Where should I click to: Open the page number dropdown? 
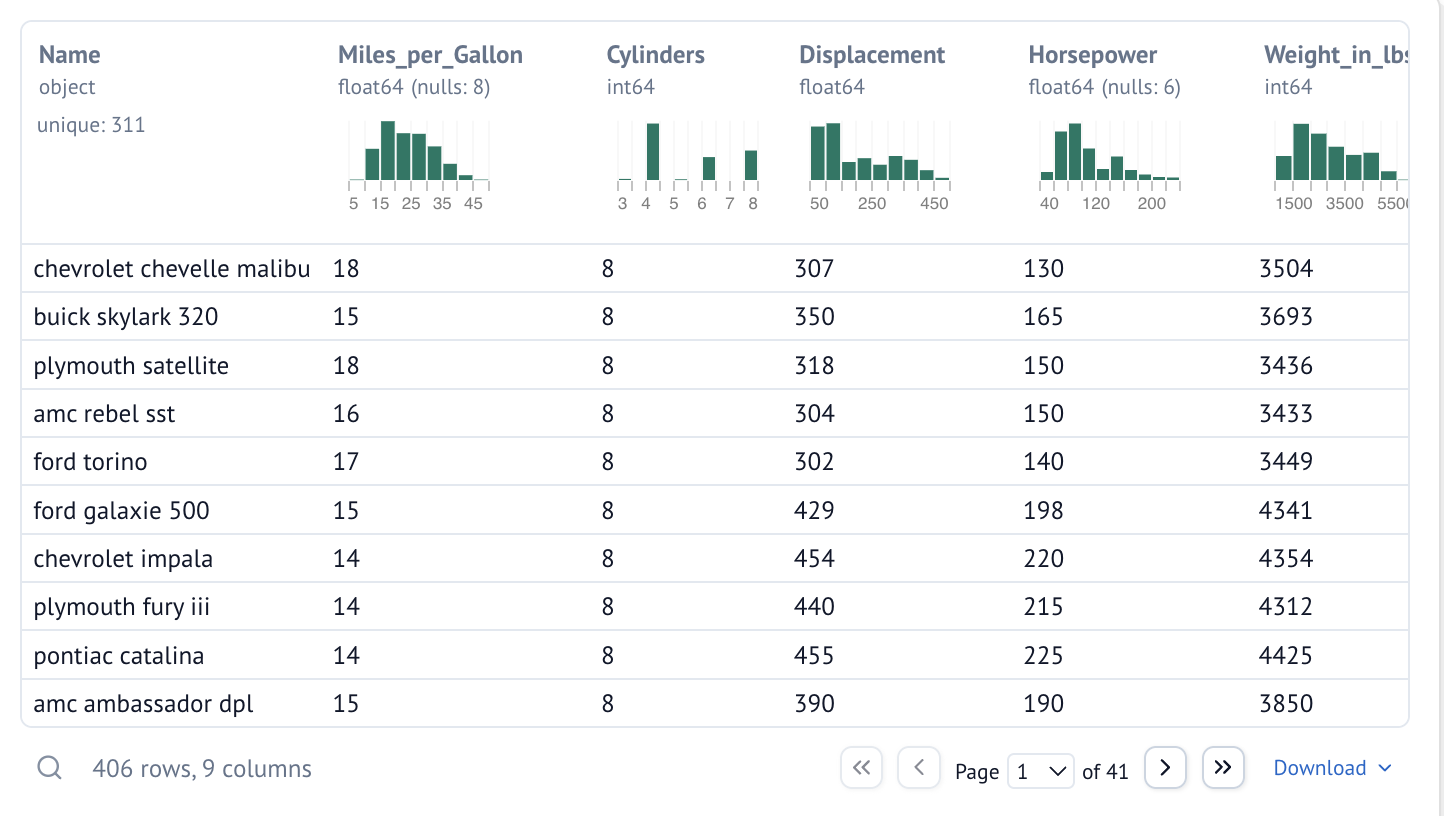point(1041,771)
